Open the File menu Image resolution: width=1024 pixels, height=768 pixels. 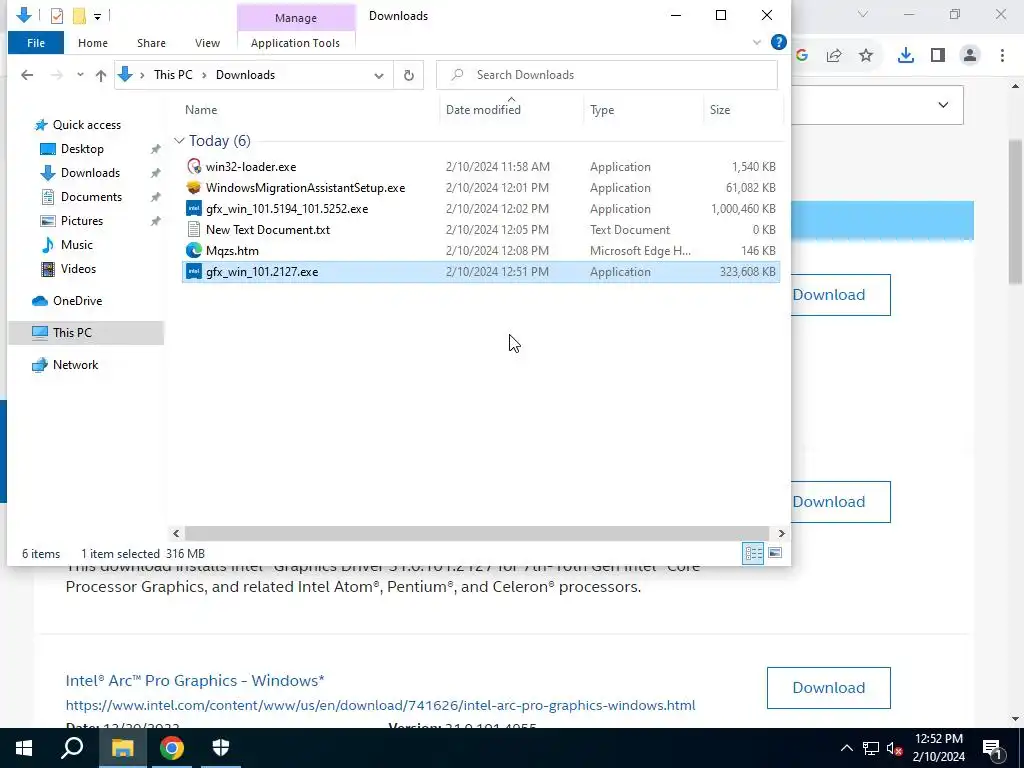click(36, 43)
